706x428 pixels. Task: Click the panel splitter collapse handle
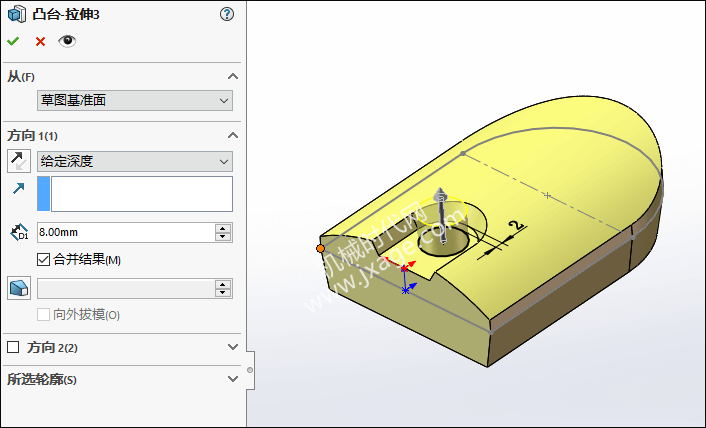click(250, 370)
